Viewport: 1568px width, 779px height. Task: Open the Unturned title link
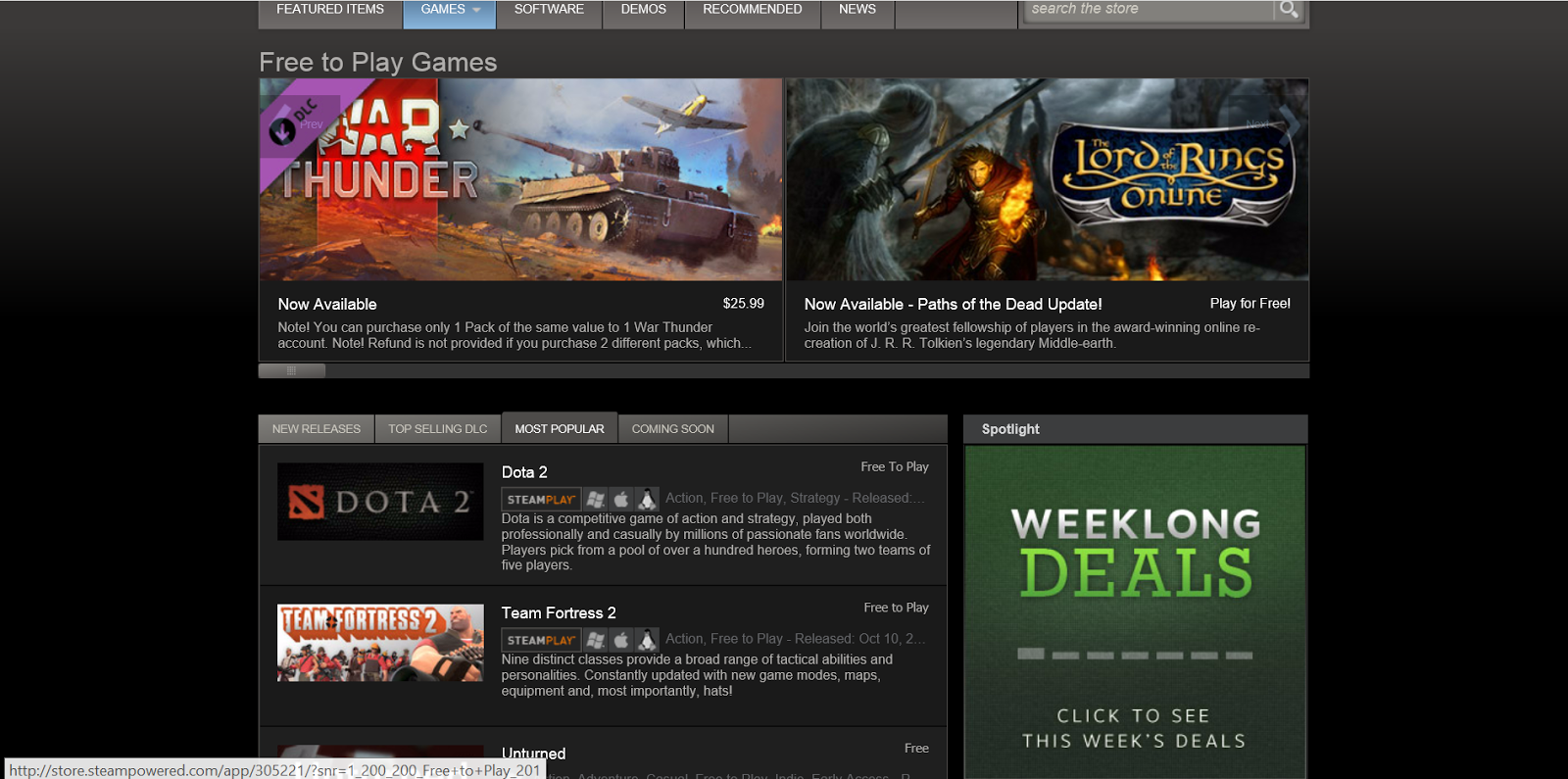click(x=533, y=754)
